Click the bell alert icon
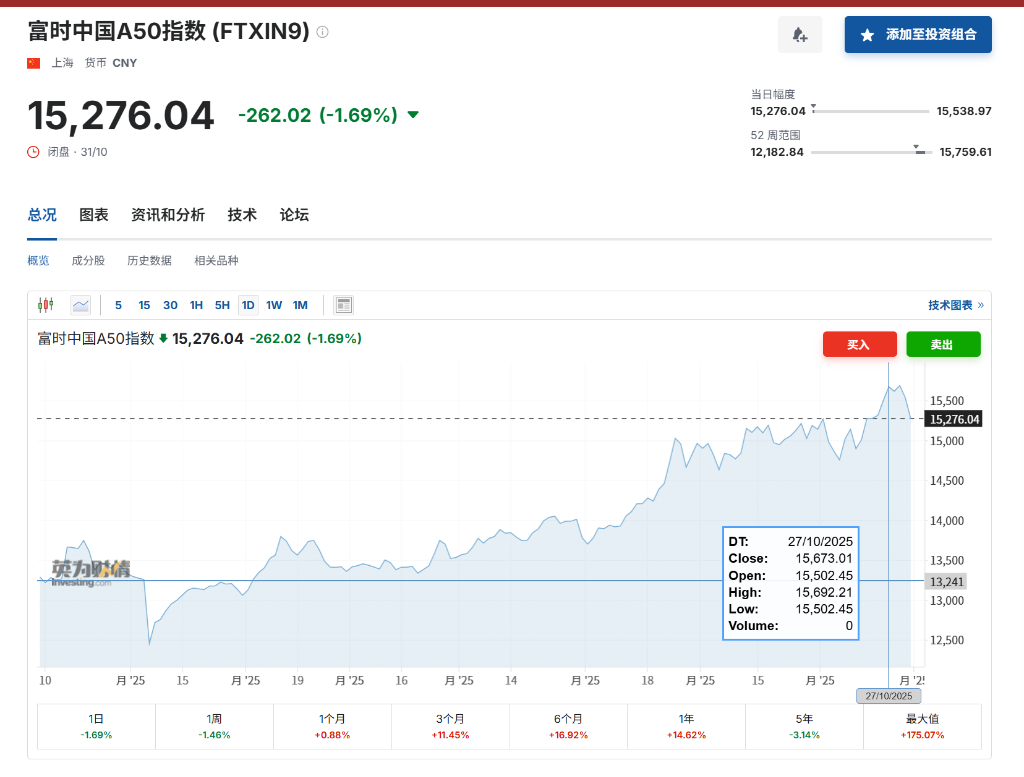This screenshot has height=777, width=1024. click(x=799, y=35)
